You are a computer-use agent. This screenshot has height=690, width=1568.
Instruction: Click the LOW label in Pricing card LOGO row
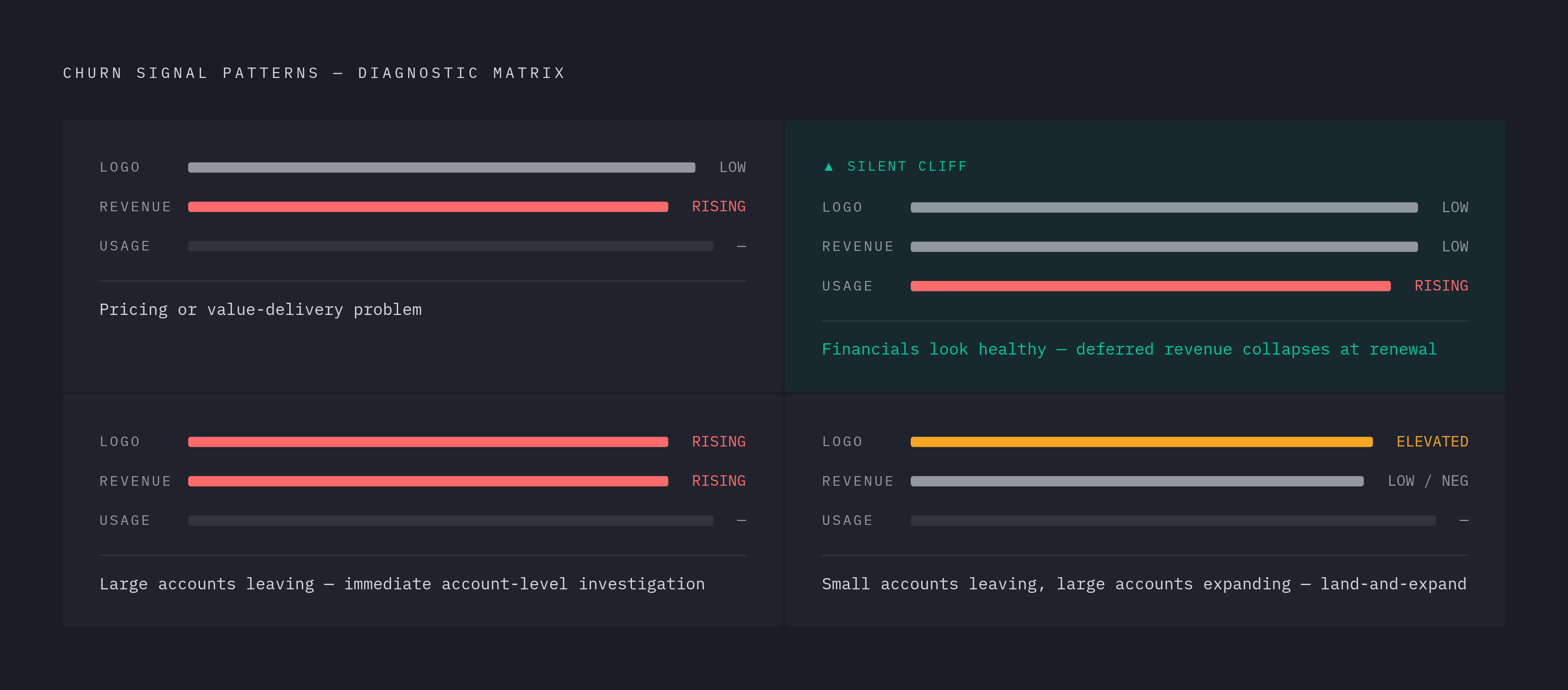(733, 167)
